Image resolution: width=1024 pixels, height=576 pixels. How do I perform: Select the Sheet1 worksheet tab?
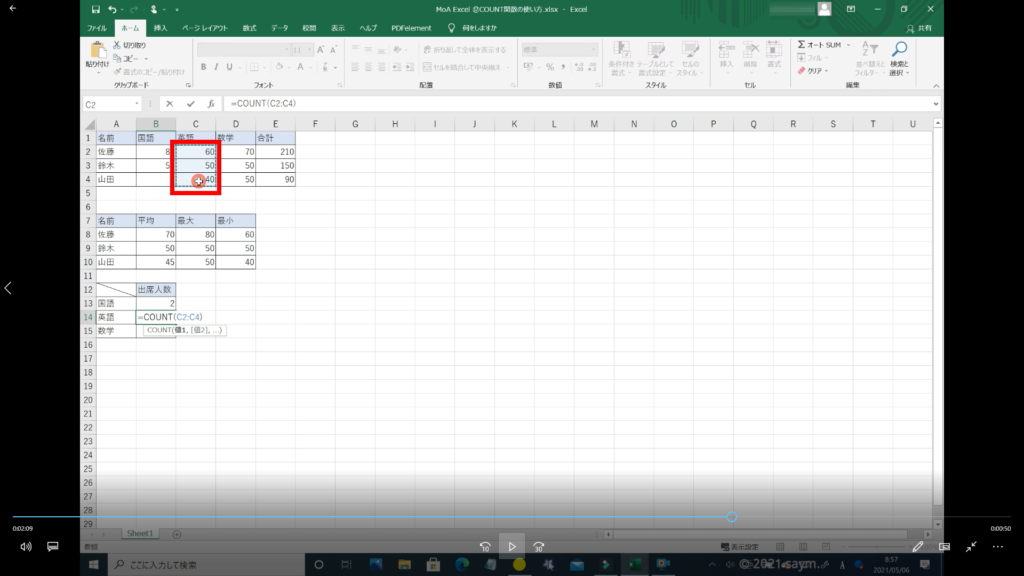(x=138, y=534)
